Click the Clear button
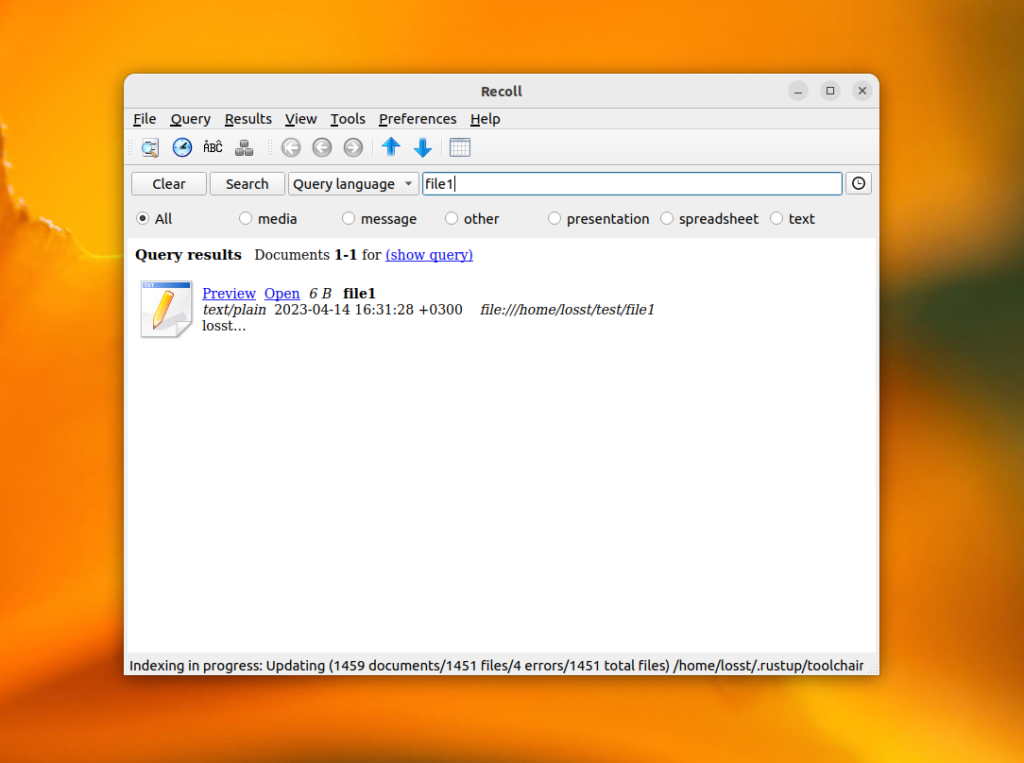 168,183
